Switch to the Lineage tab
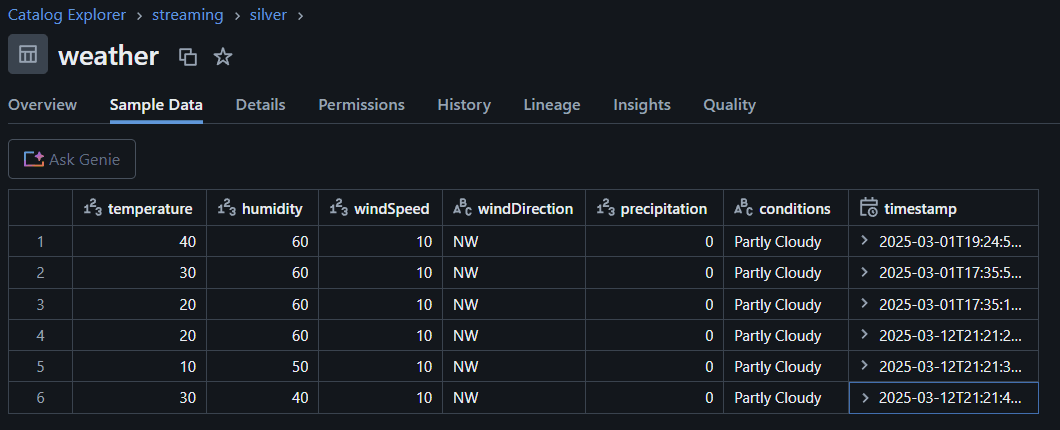The height and width of the screenshot is (430, 1060). (552, 105)
